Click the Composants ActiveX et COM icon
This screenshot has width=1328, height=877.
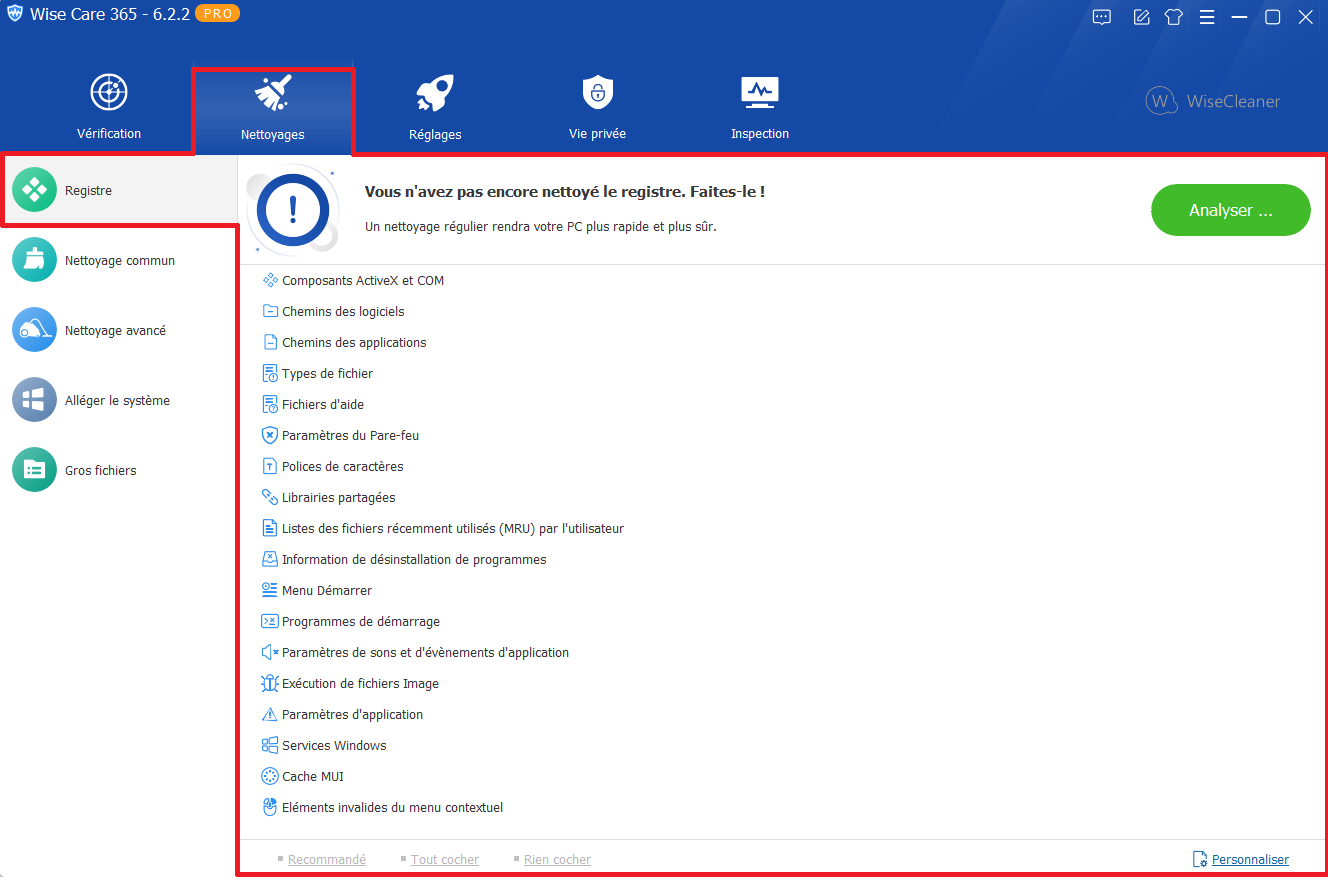[269, 280]
